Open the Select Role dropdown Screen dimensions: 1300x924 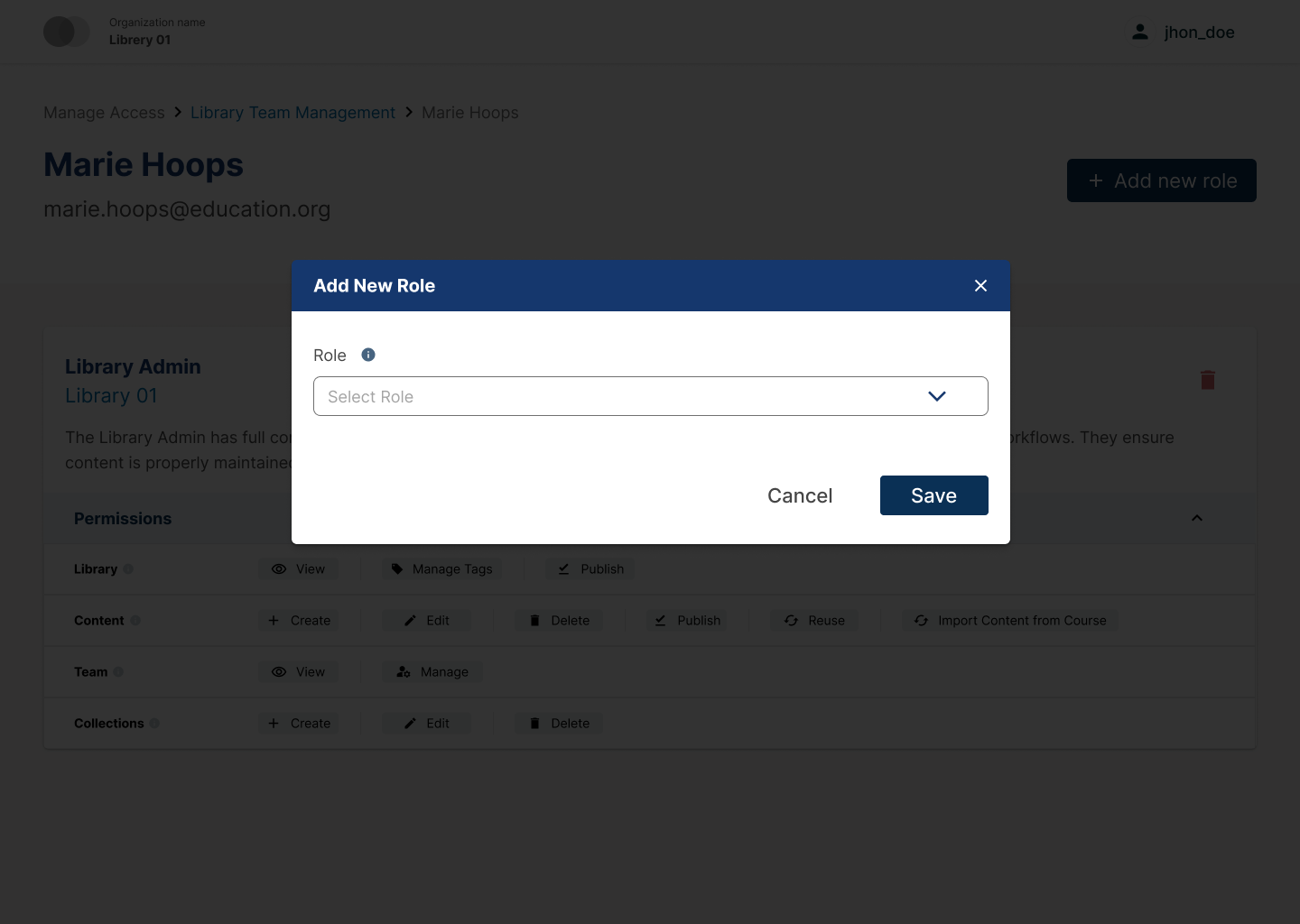tap(650, 396)
